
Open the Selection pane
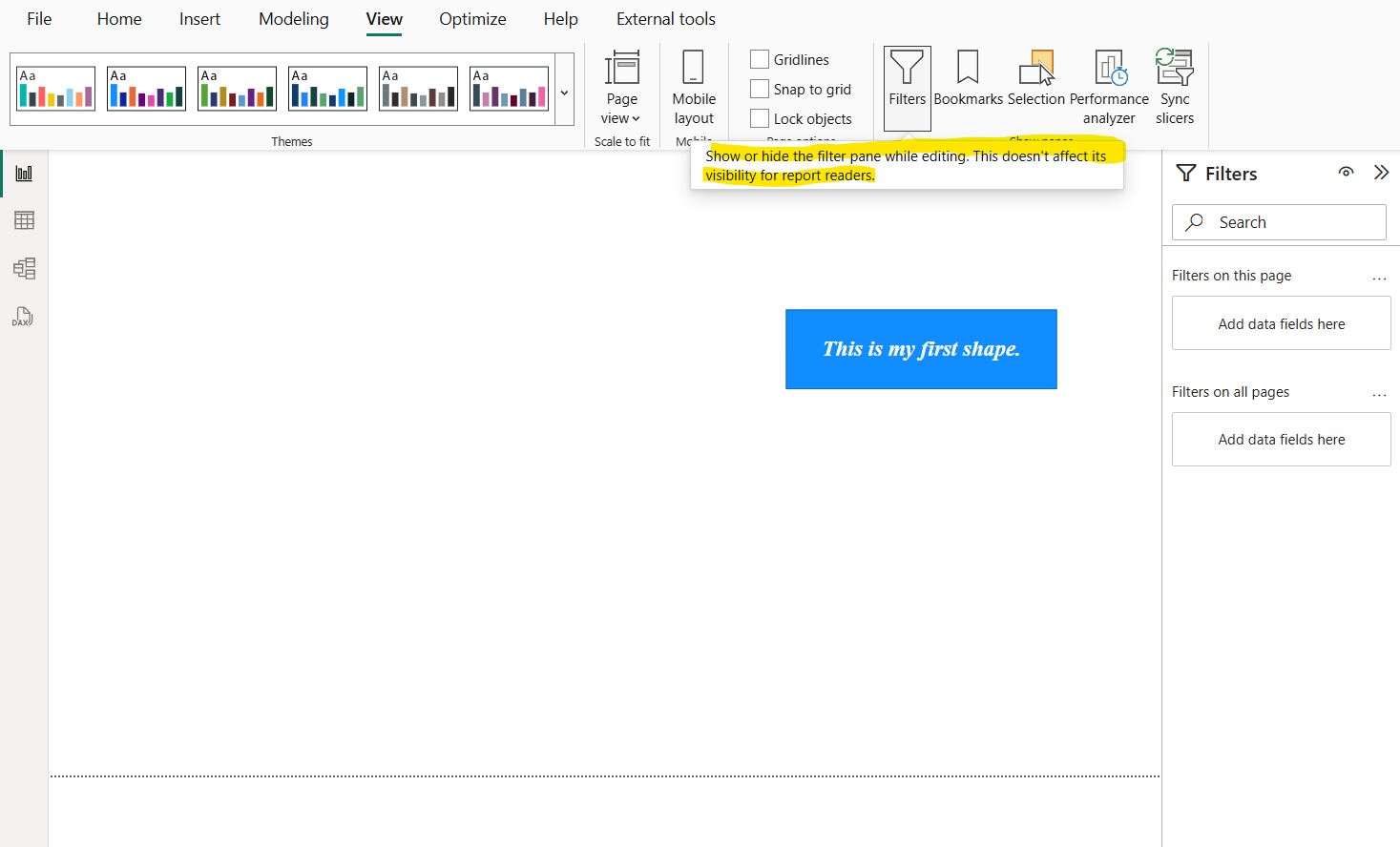(x=1036, y=86)
